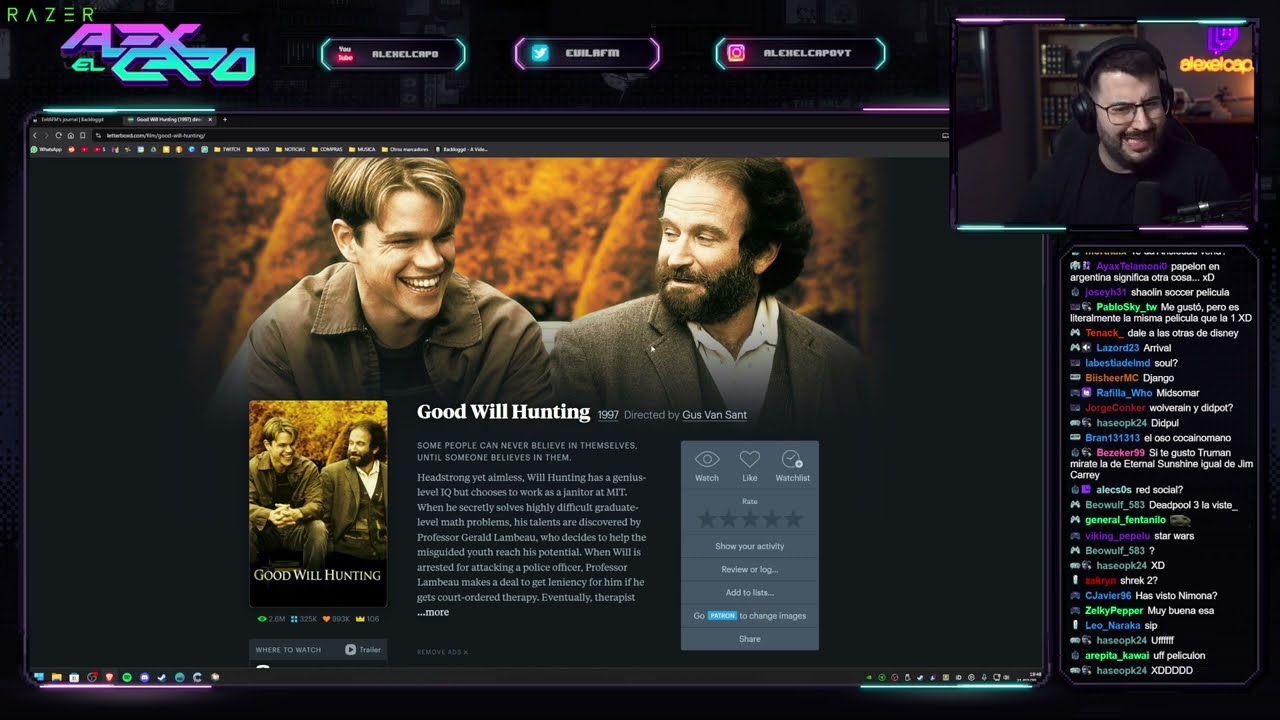Click the browser home icon
The height and width of the screenshot is (720, 1280).
point(71,135)
